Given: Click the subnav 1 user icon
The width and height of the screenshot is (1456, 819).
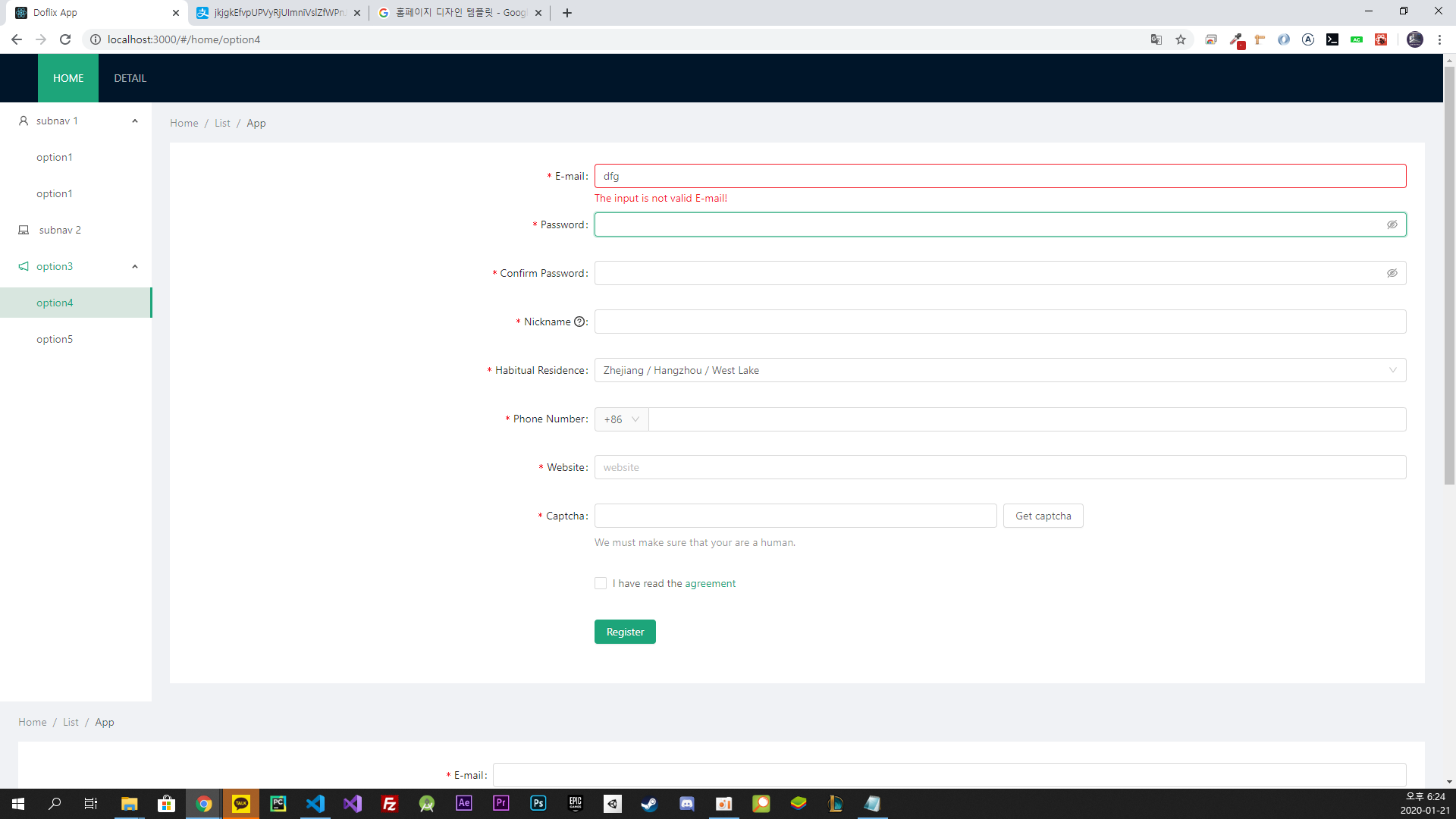Looking at the screenshot, I should coord(24,121).
